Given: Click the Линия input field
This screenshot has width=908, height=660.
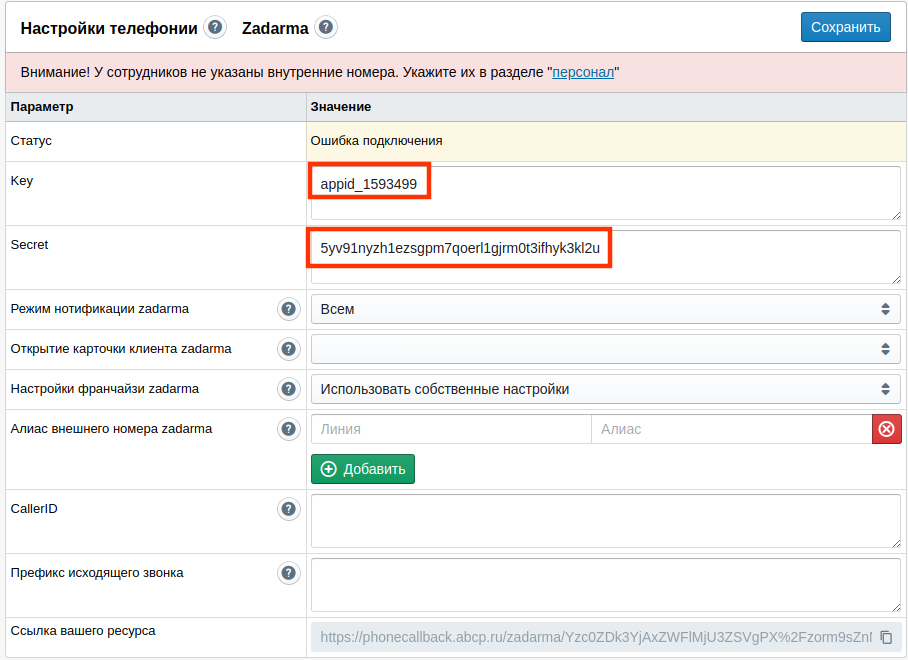Looking at the screenshot, I should (451, 429).
